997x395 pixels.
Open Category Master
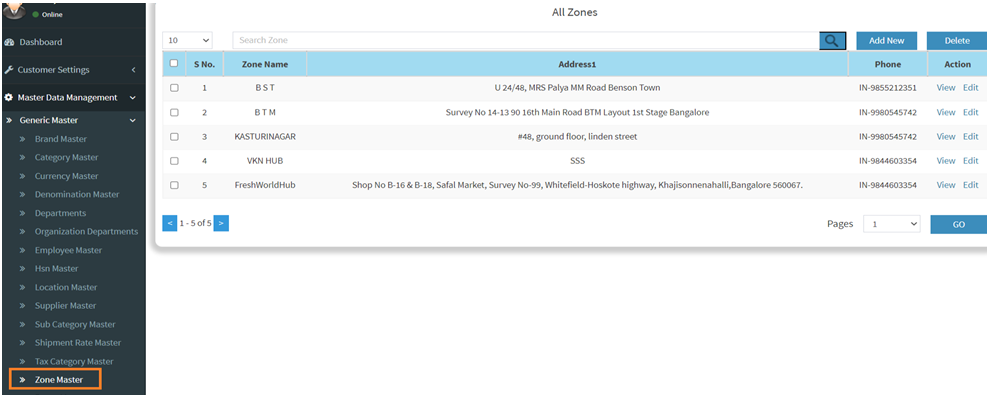pyautogui.click(x=67, y=158)
